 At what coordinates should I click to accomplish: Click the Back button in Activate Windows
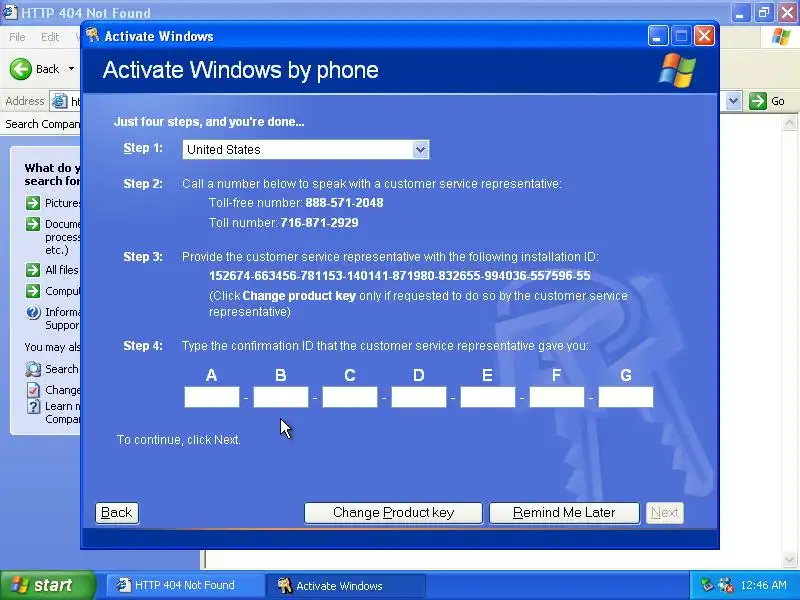[117, 513]
